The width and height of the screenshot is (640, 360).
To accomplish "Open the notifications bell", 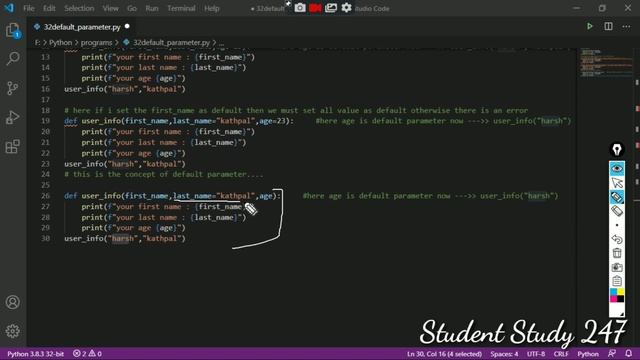I will 629,354.
